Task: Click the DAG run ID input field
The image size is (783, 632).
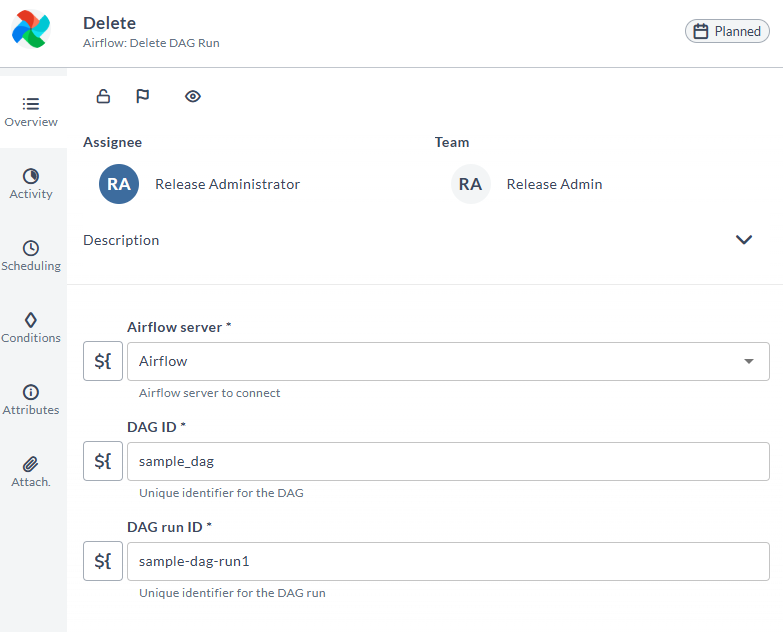Action: click(448, 561)
